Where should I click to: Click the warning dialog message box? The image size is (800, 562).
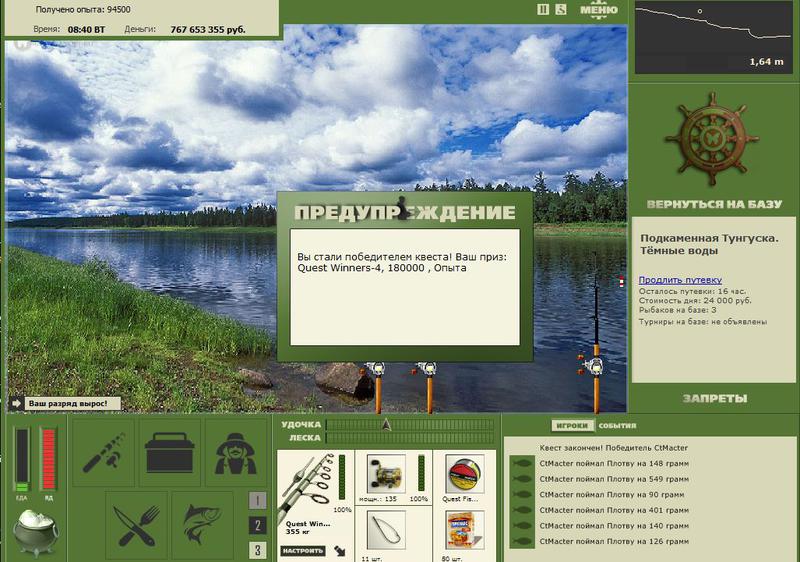coord(405,287)
